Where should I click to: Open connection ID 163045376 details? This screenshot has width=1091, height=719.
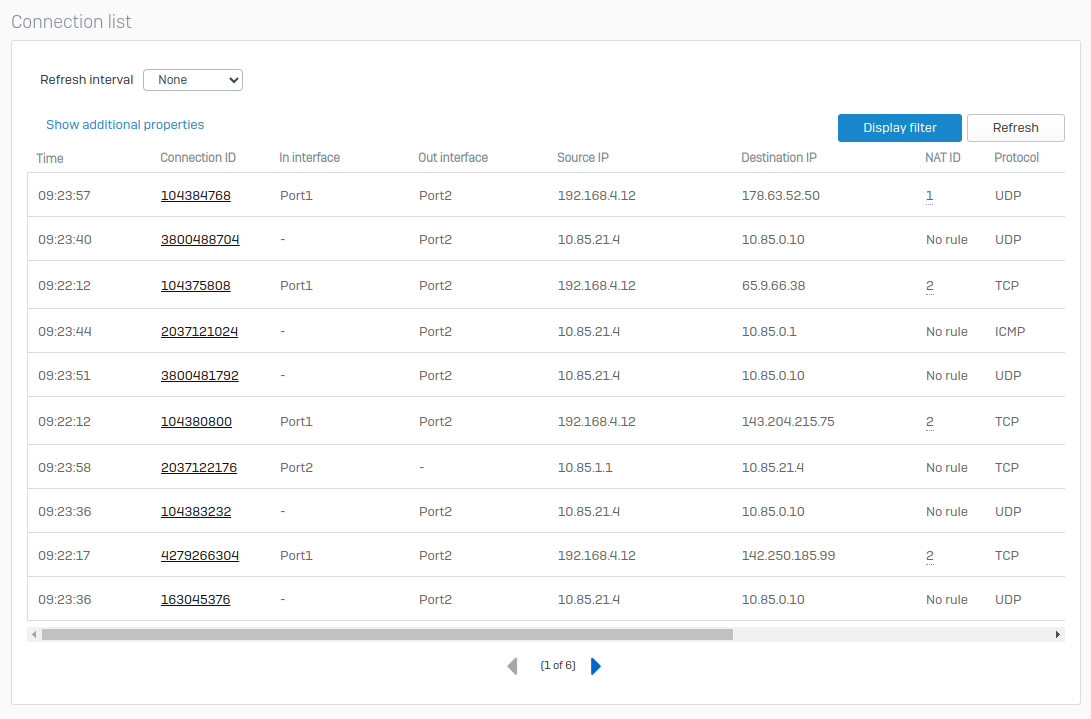coord(195,599)
